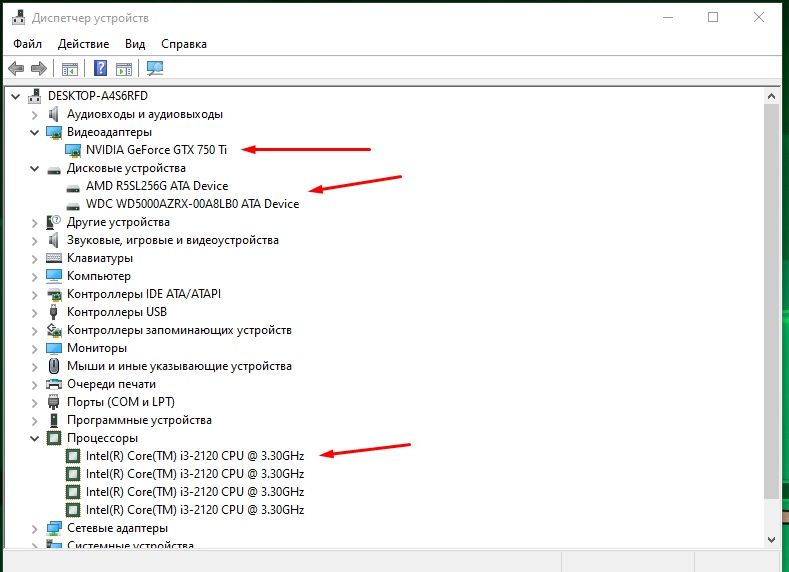Click the controller icon beside Контроллеры IDE ATA/ATAPI
Viewport: 789px width, 572px height.
coord(54,294)
